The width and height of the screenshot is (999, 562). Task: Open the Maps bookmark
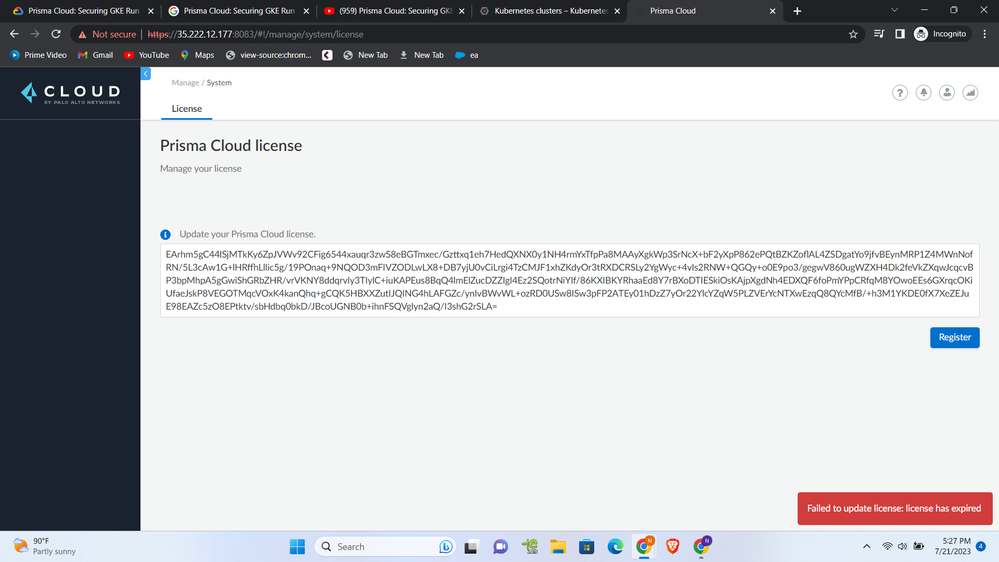click(197, 55)
